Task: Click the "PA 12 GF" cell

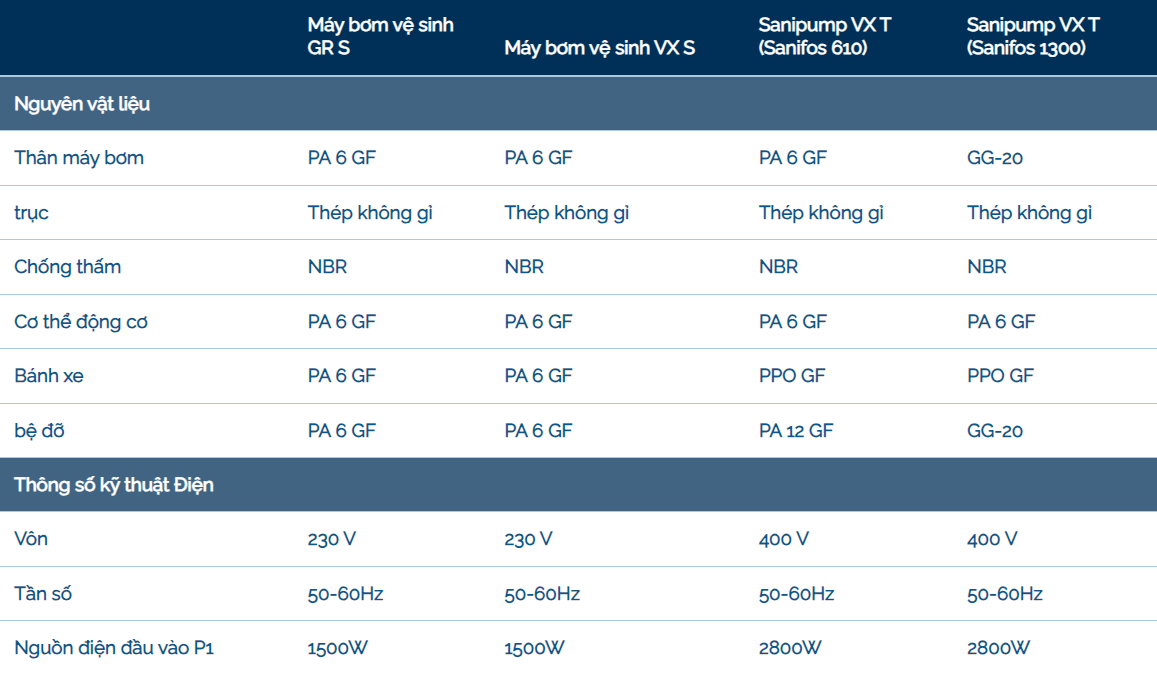Action: point(796,431)
